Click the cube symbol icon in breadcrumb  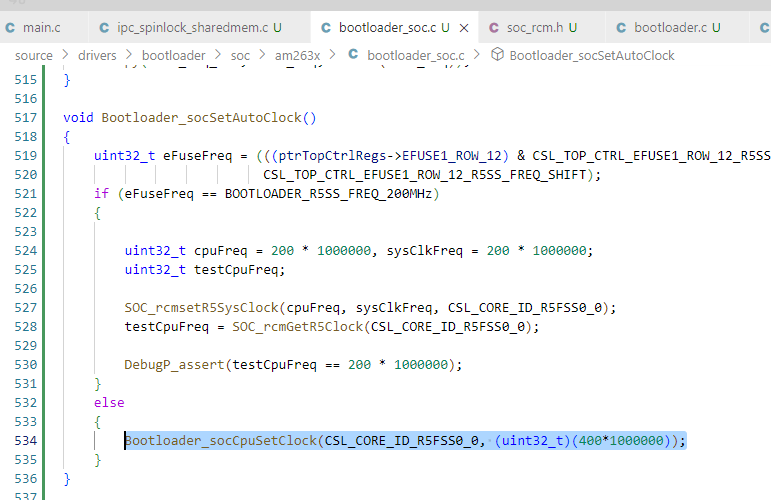click(x=497, y=55)
